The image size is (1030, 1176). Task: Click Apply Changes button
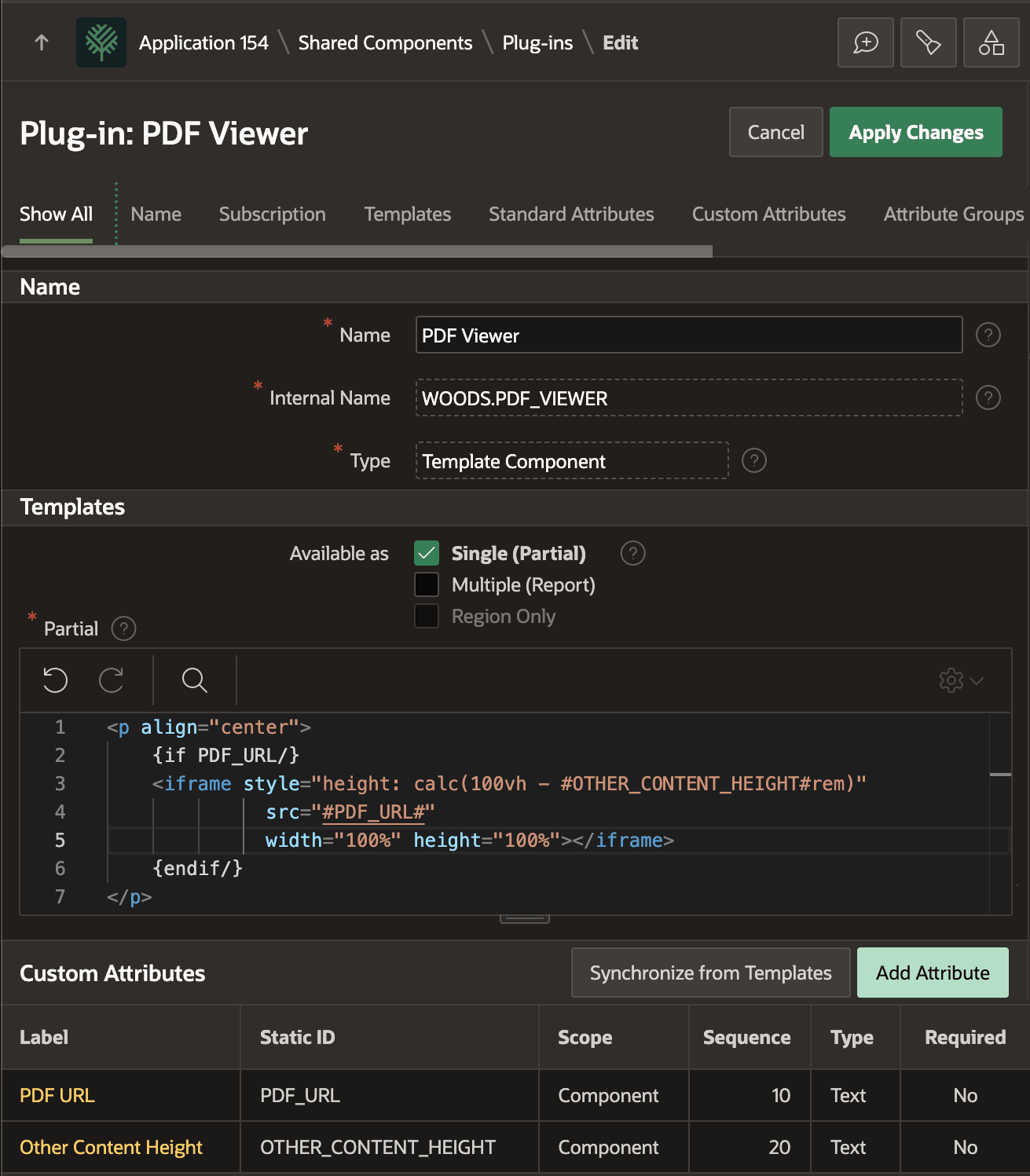(x=916, y=133)
